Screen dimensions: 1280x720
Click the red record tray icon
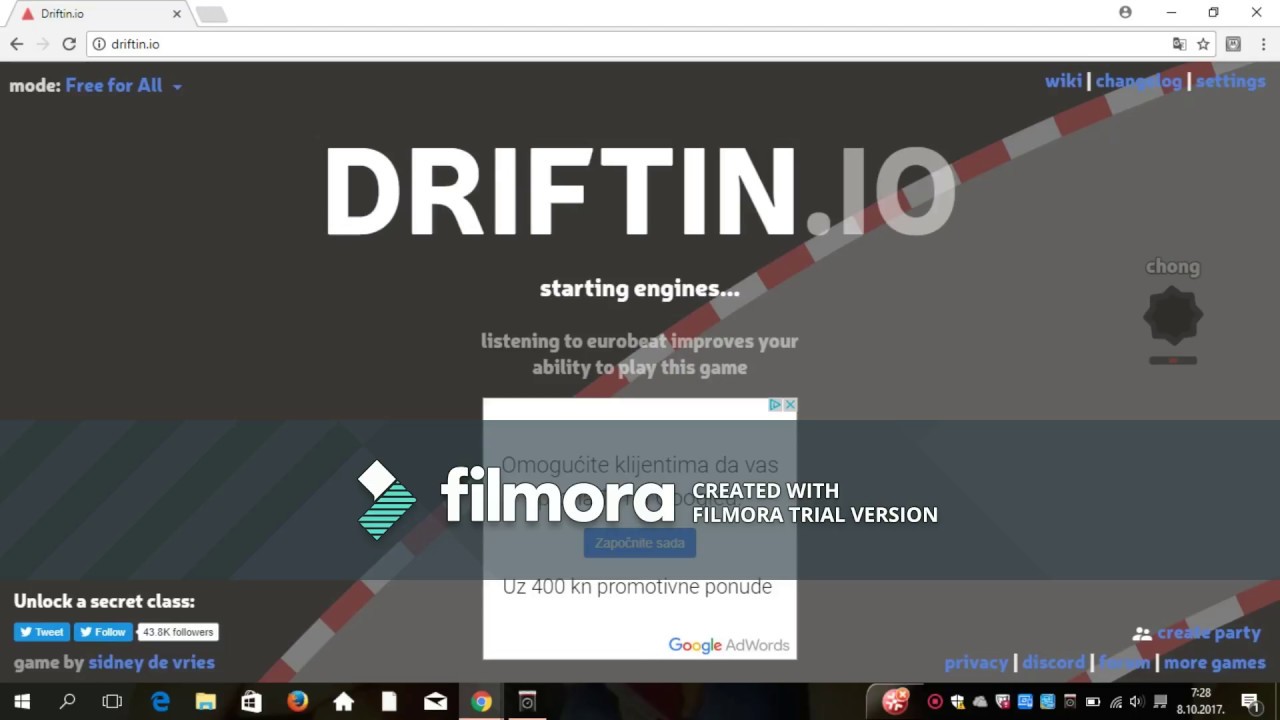(x=935, y=702)
